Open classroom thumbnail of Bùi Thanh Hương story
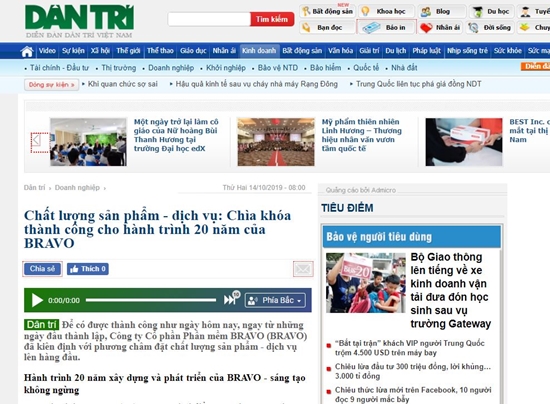Viewport: 550px width, 404px height. (x=88, y=142)
